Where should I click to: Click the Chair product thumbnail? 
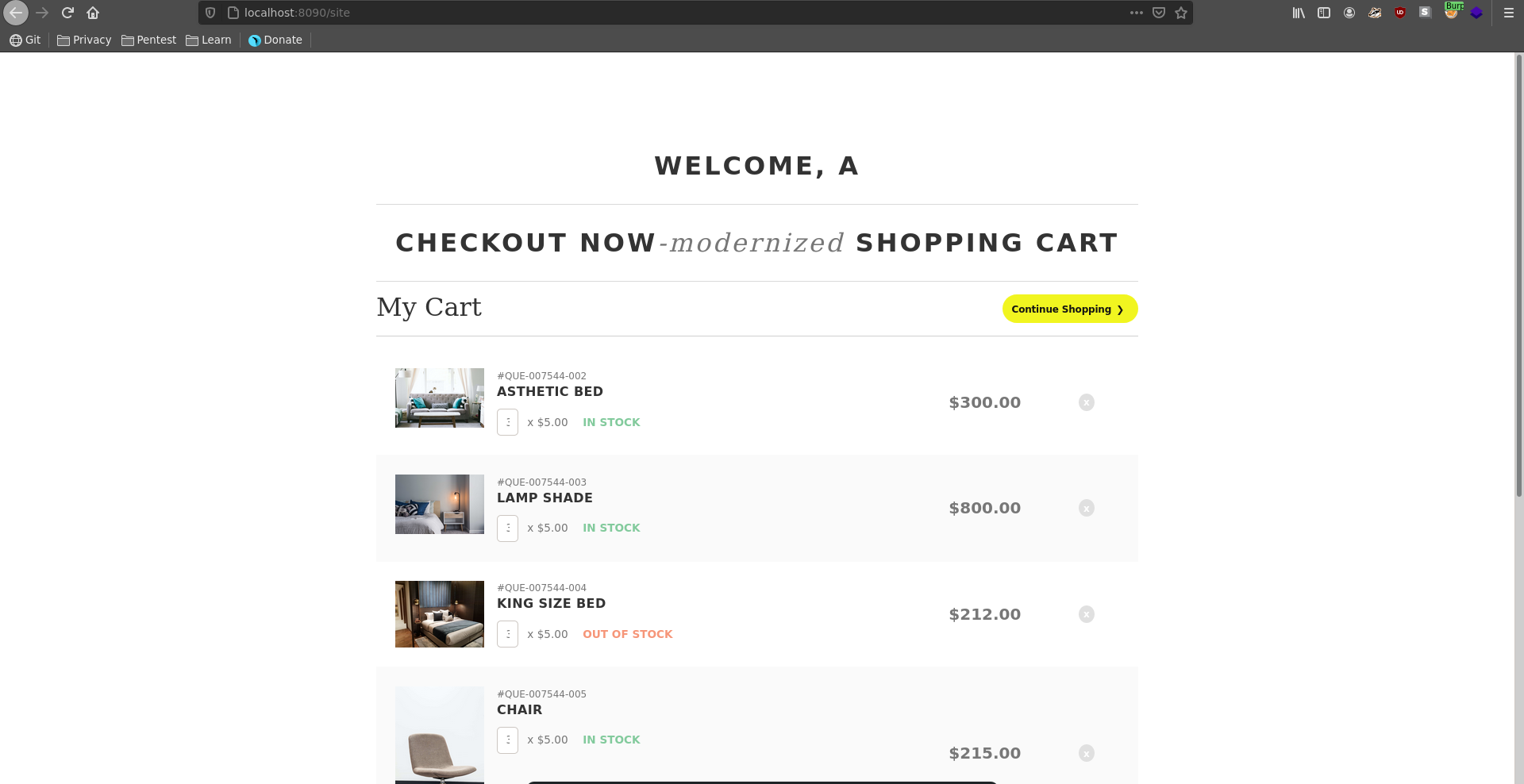click(x=440, y=735)
